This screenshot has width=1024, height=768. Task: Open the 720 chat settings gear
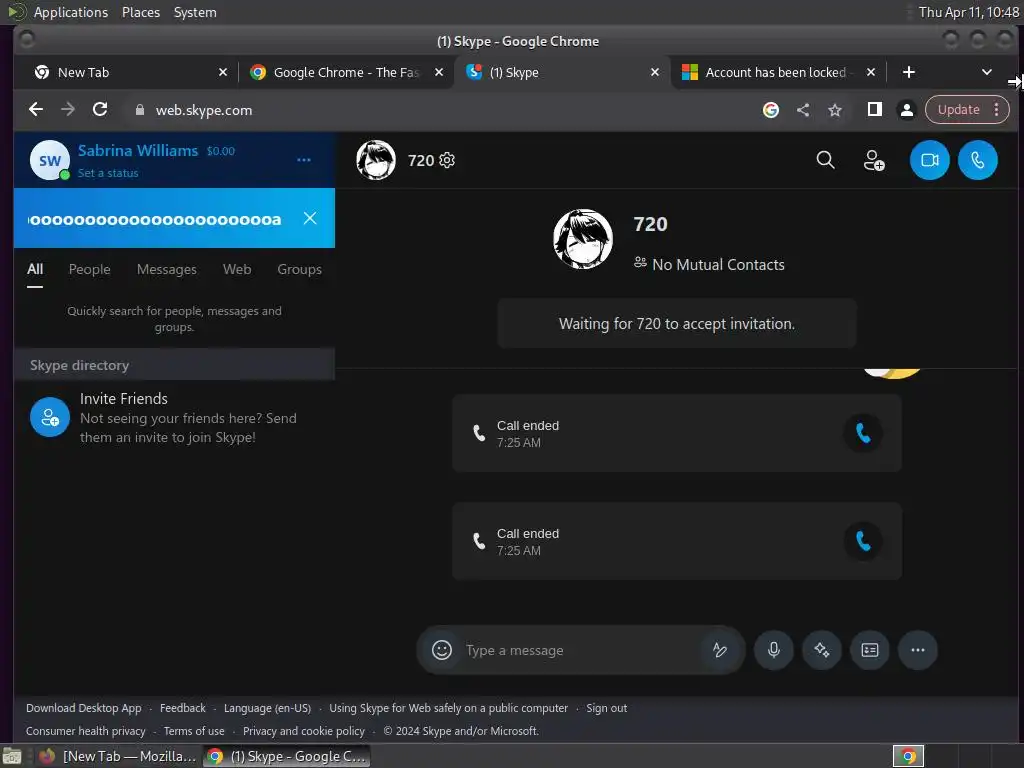pyautogui.click(x=447, y=160)
